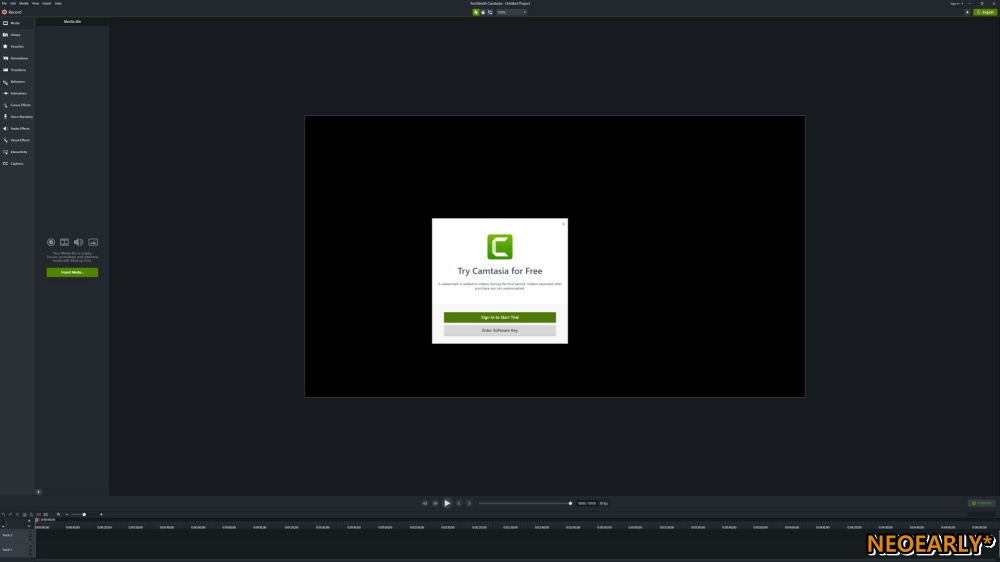This screenshot has height=562, width=1000.
Task: Play the timeline preview
Action: [447, 503]
